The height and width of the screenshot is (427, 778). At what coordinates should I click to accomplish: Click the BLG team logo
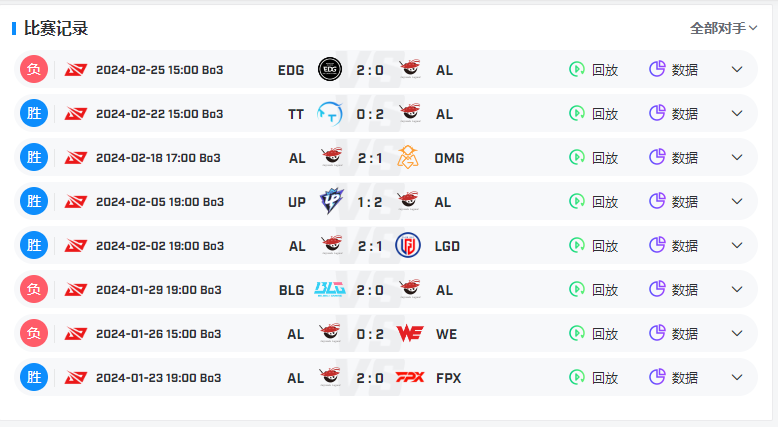pyautogui.click(x=330, y=289)
